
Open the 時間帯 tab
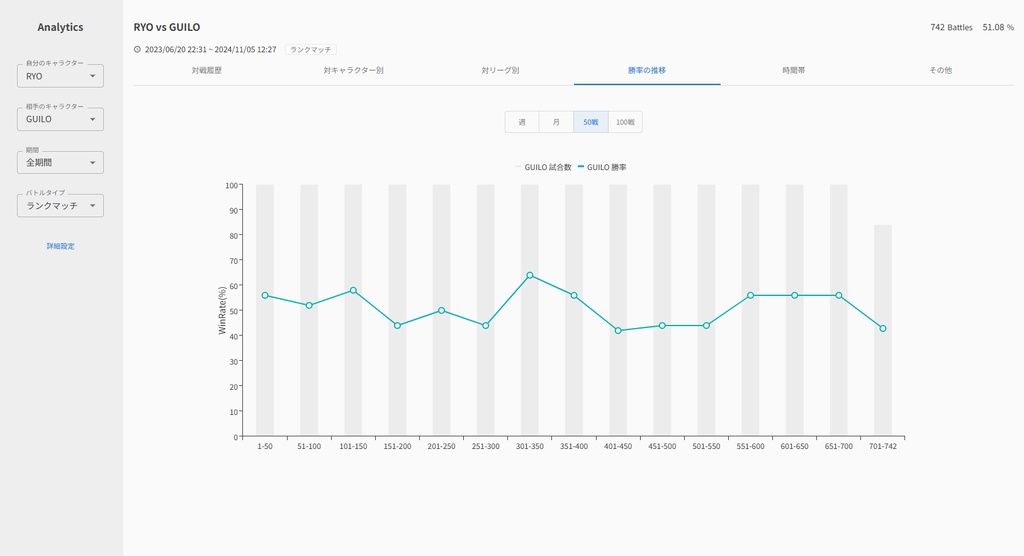click(x=794, y=71)
